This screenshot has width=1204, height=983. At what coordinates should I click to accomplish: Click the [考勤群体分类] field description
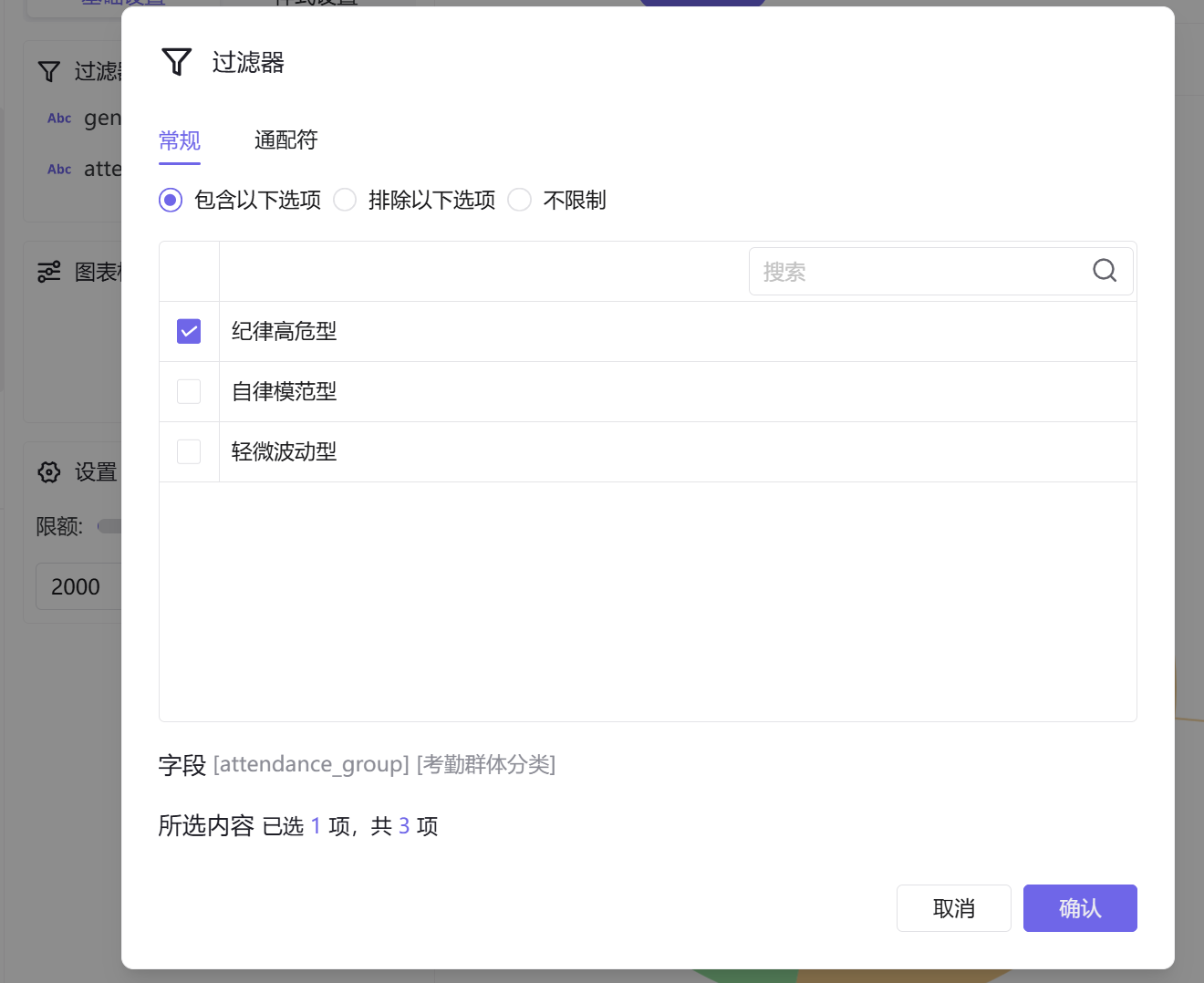click(486, 764)
